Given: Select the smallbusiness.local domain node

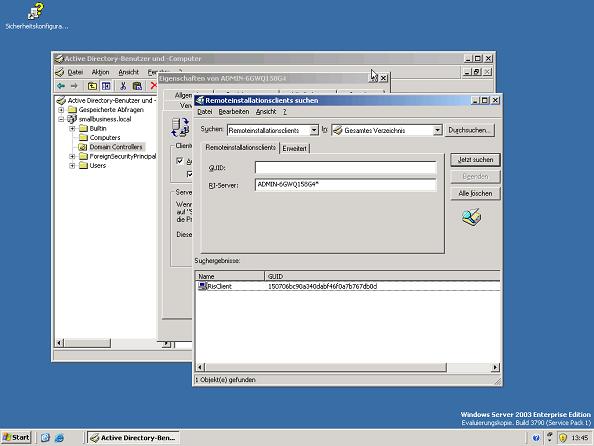Looking at the screenshot, I should [105, 119].
